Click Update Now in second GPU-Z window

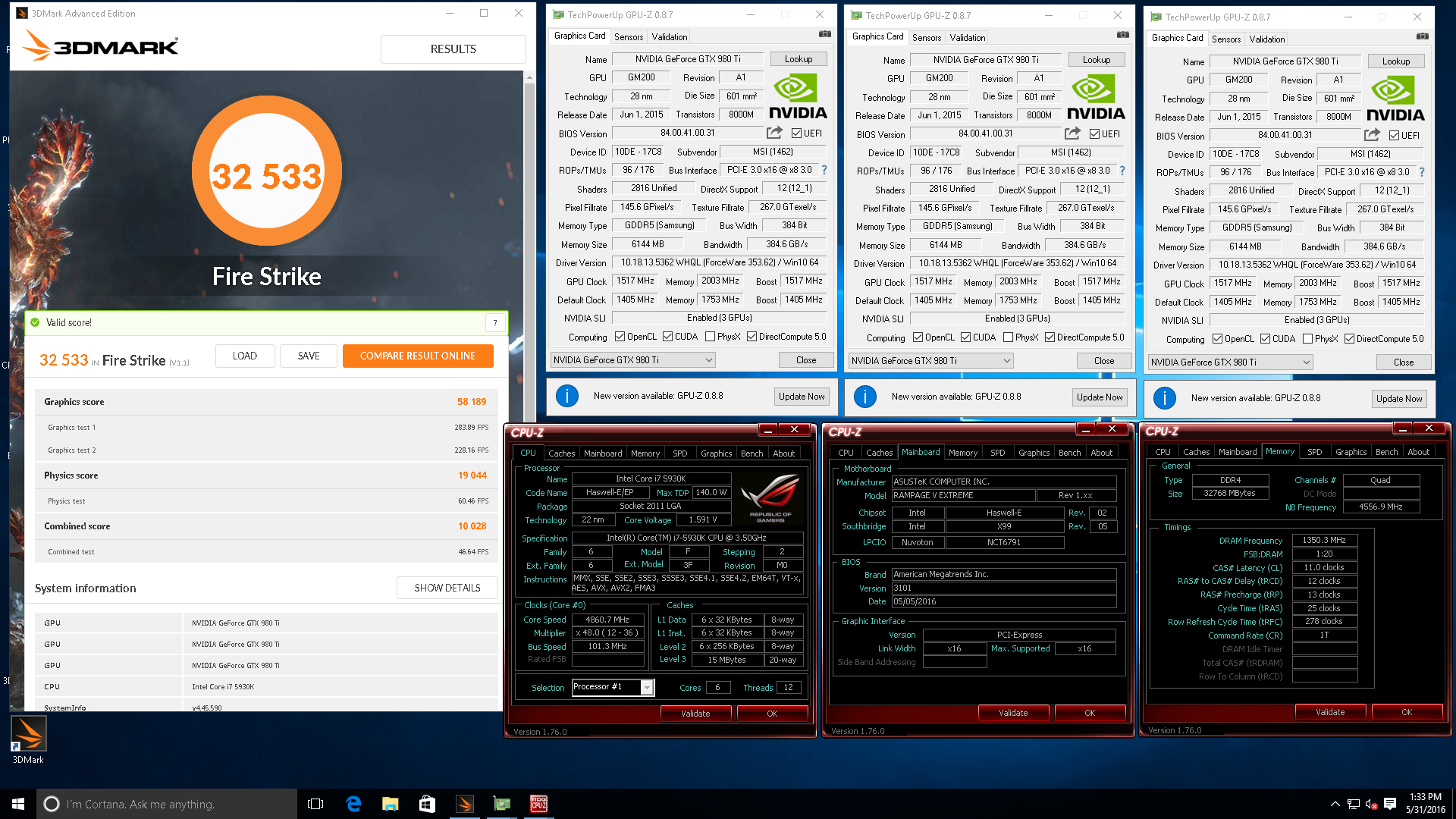click(1100, 397)
